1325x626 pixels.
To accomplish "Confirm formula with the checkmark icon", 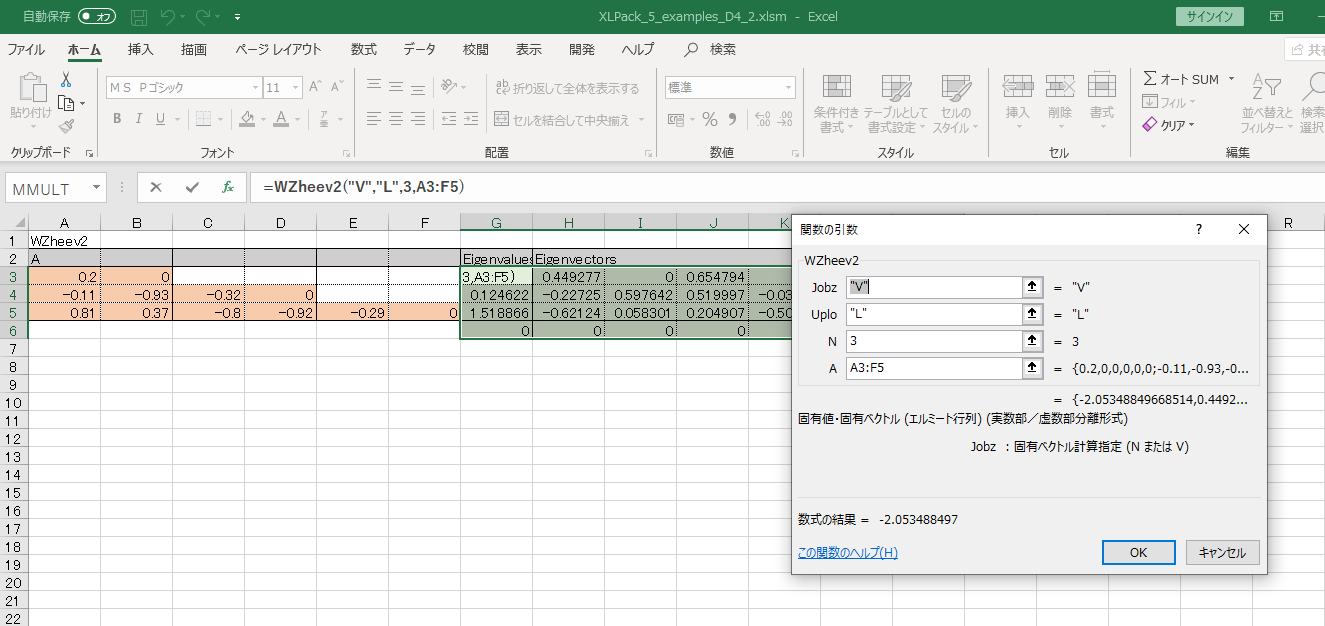I will click(192, 187).
